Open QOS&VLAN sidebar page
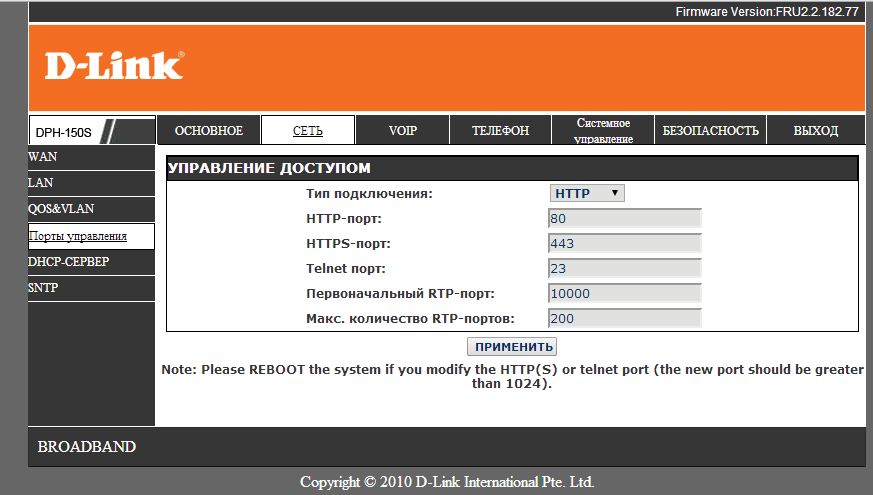Image resolution: width=873 pixels, height=495 pixels. (x=91, y=209)
